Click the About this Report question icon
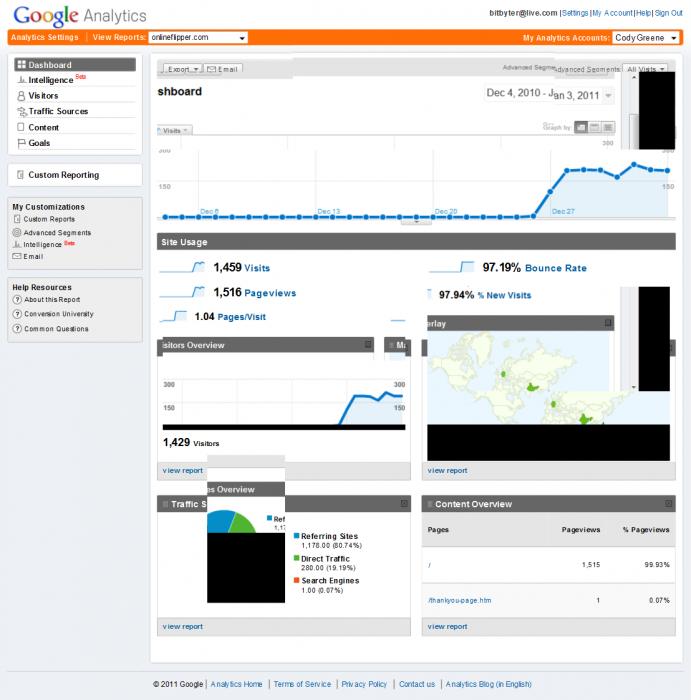This screenshot has width=691, height=700. point(17,300)
